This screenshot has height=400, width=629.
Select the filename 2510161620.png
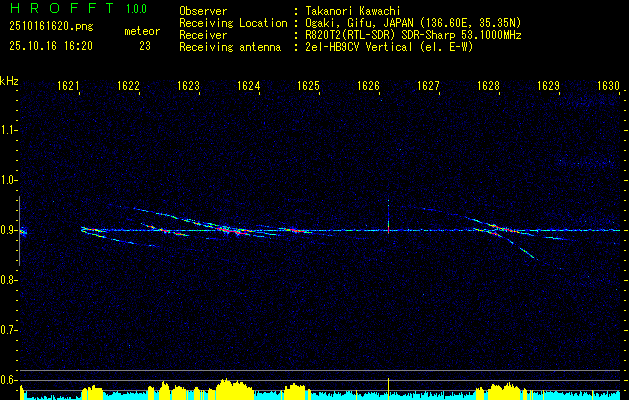click(x=51, y=26)
